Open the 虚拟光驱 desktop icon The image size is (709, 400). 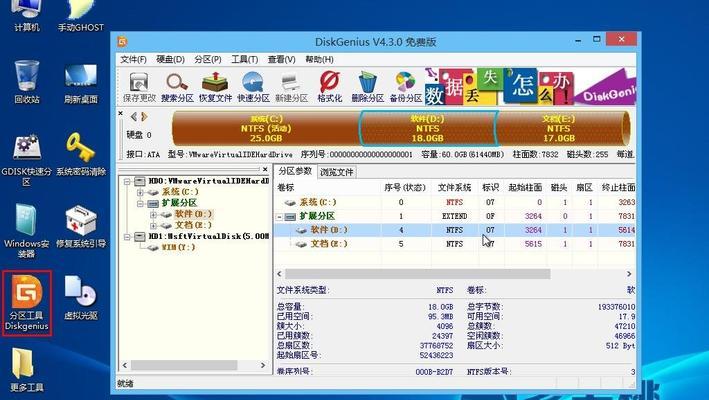81,297
